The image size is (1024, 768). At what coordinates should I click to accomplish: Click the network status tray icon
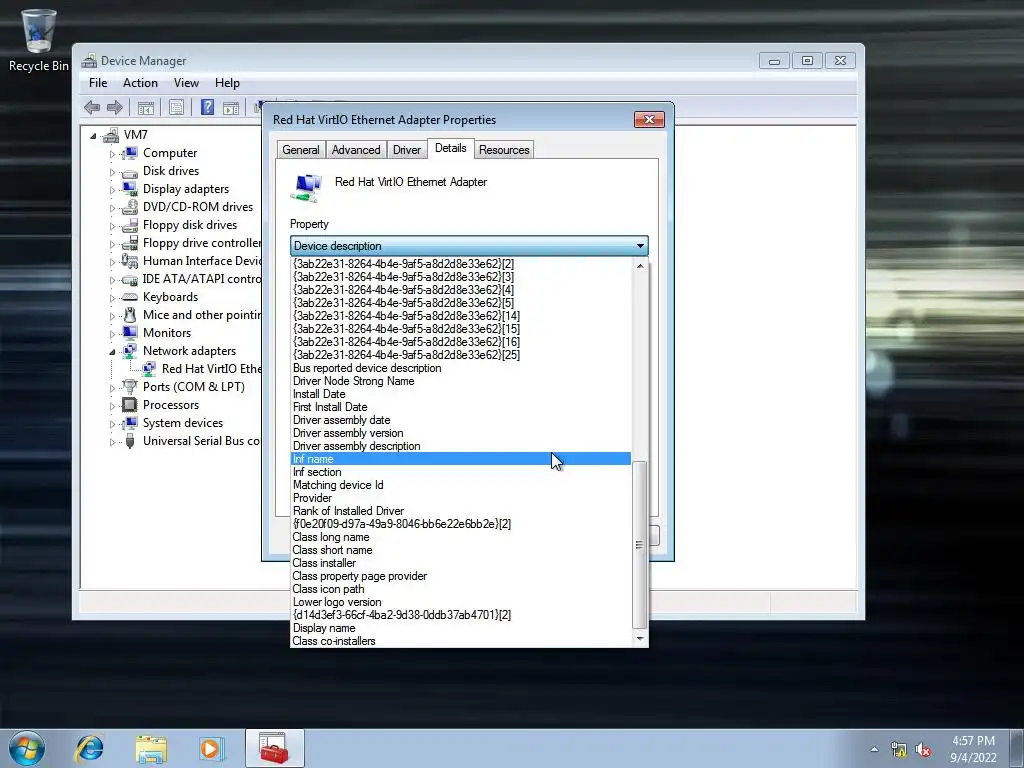click(x=899, y=750)
